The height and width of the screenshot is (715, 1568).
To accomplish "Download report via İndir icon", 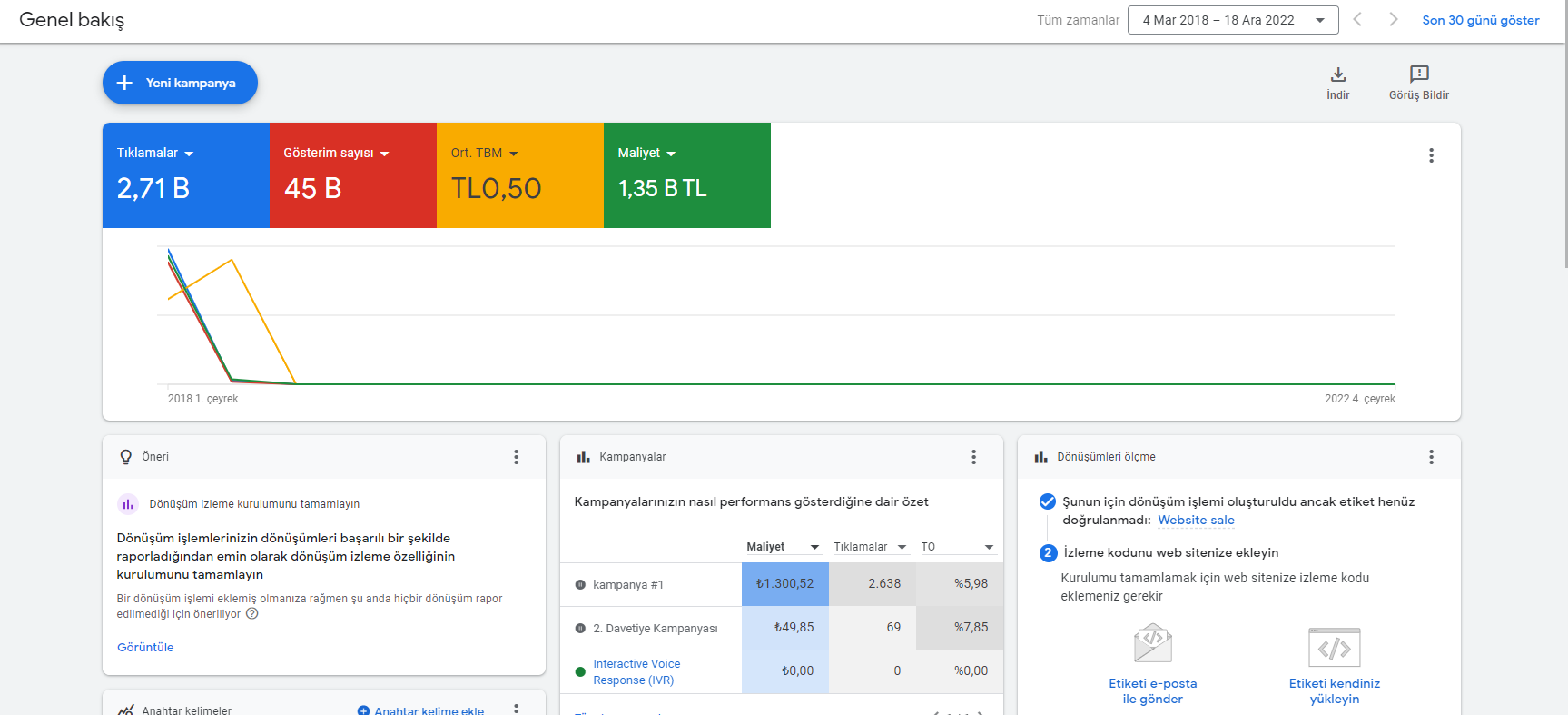I will (x=1337, y=83).
